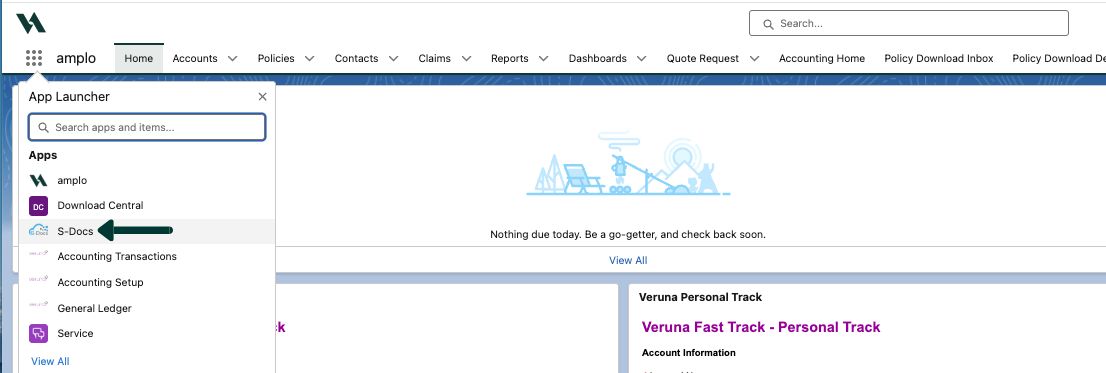Open the Reports tab
The width and height of the screenshot is (1106, 373).
tap(509, 59)
